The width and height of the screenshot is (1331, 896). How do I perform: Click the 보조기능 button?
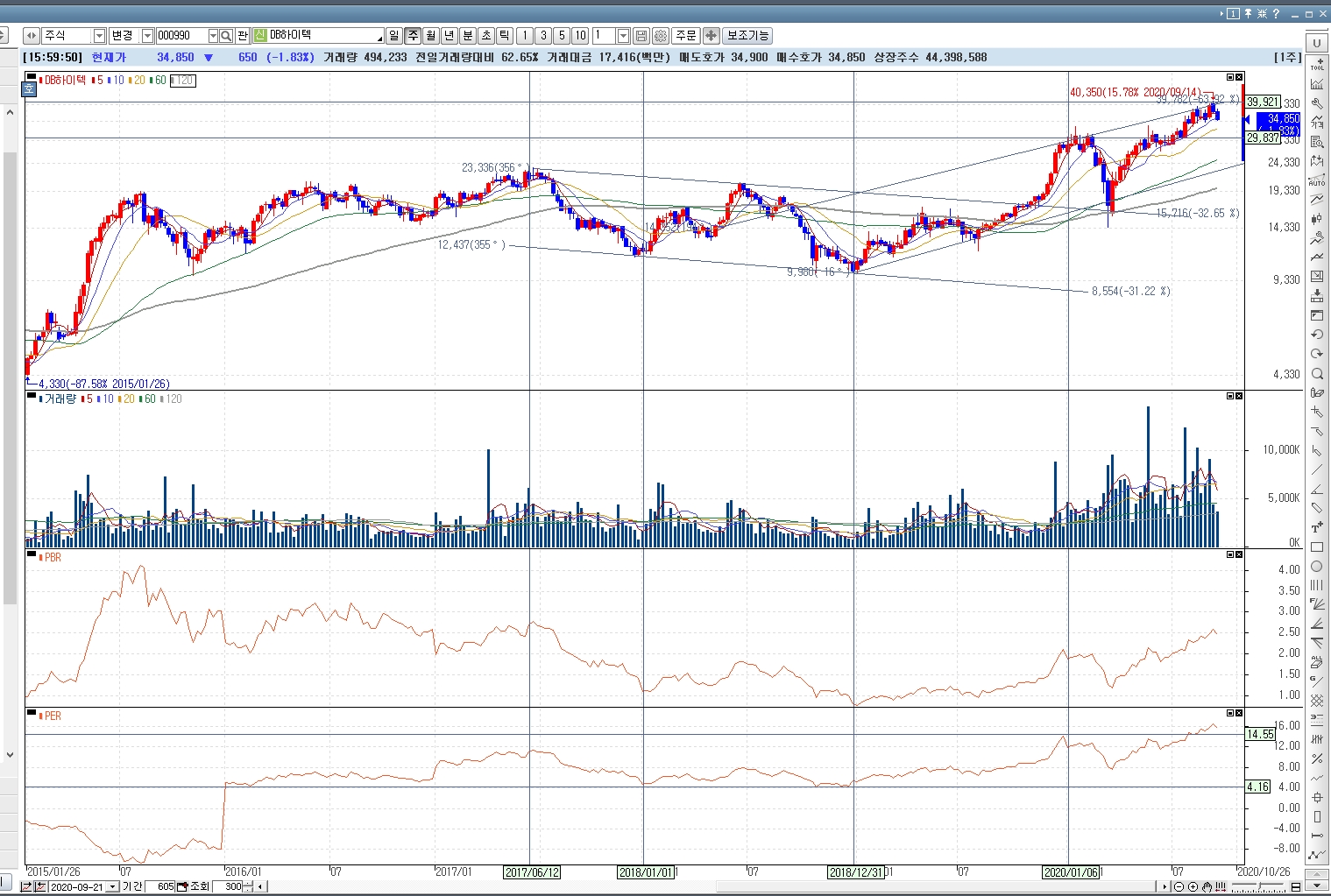tap(748, 36)
